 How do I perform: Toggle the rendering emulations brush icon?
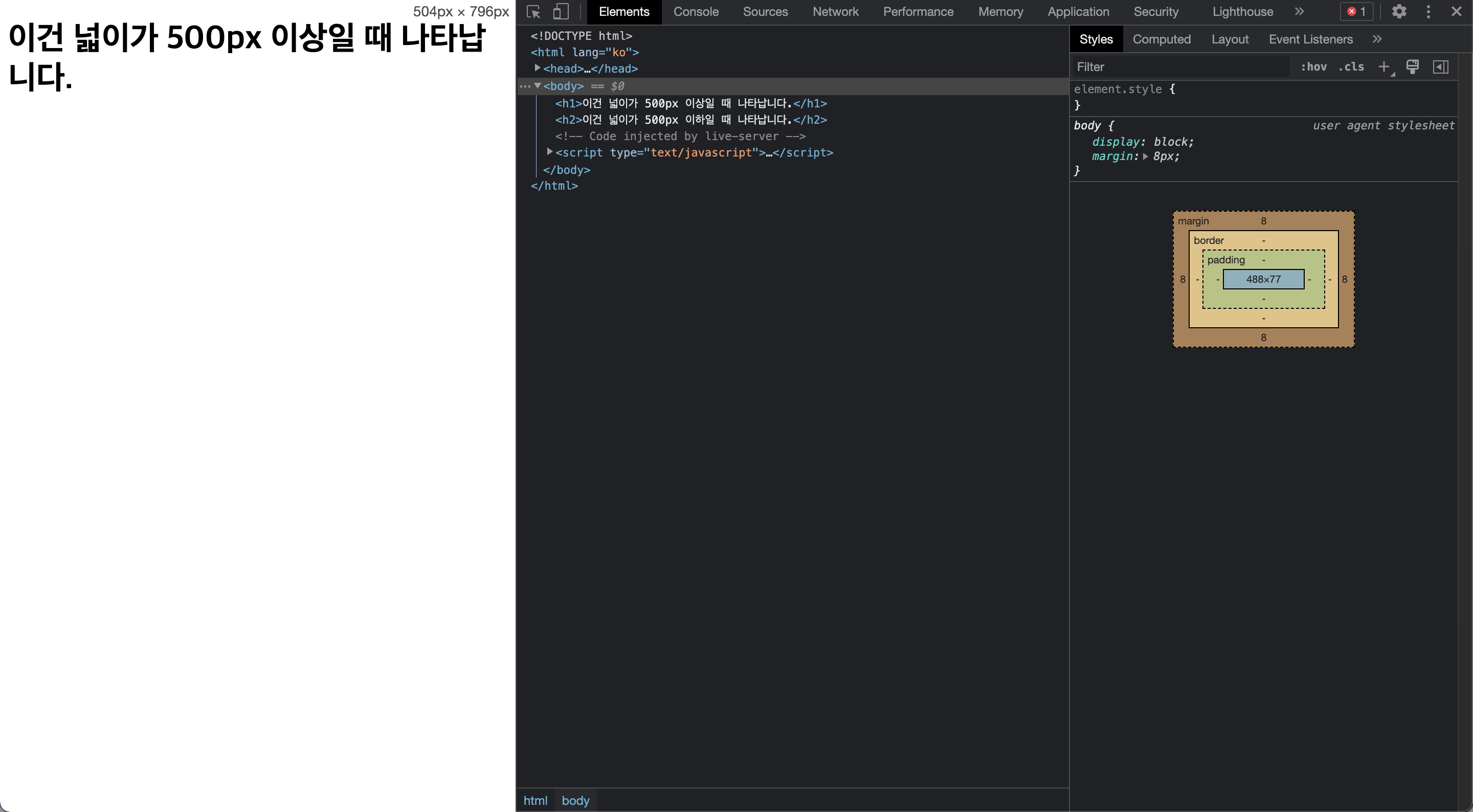(1412, 67)
